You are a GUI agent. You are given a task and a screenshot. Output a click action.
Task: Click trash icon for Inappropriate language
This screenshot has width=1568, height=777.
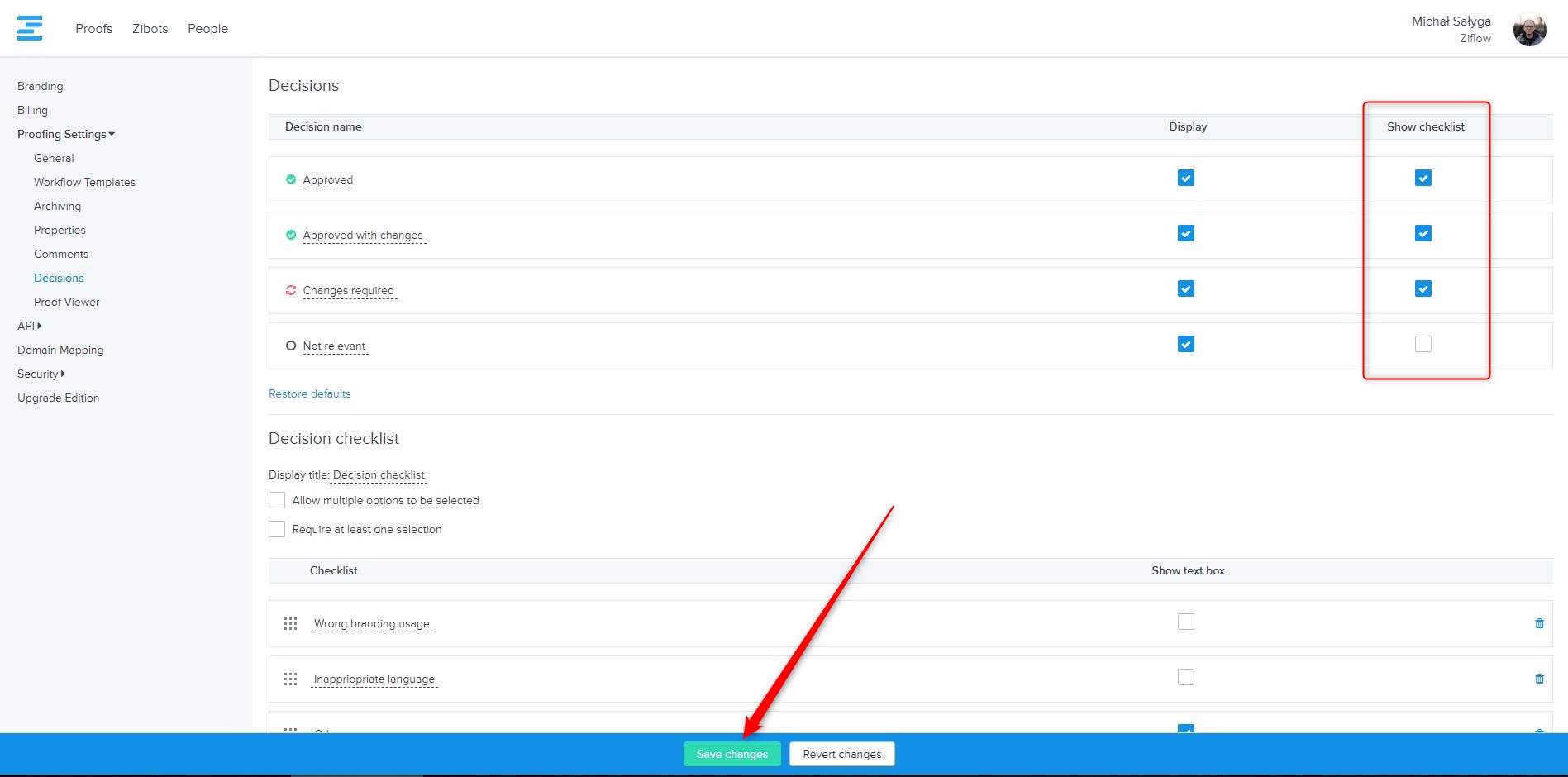click(1539, 679)
